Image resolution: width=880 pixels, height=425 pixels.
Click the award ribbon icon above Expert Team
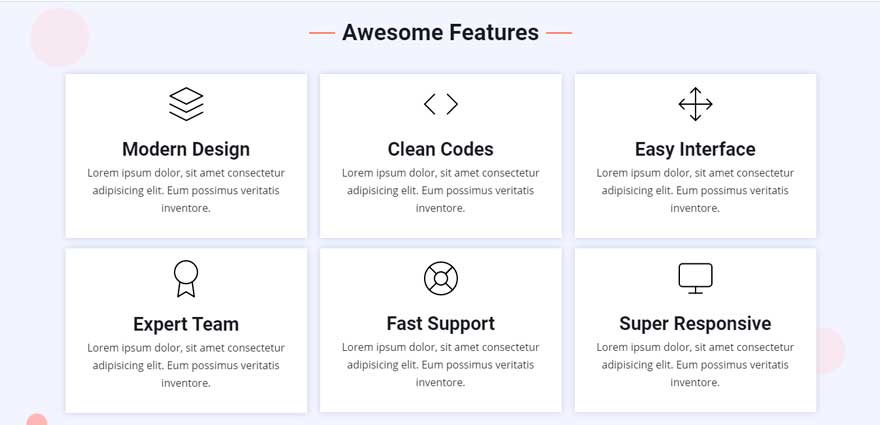tap(186, 278)
